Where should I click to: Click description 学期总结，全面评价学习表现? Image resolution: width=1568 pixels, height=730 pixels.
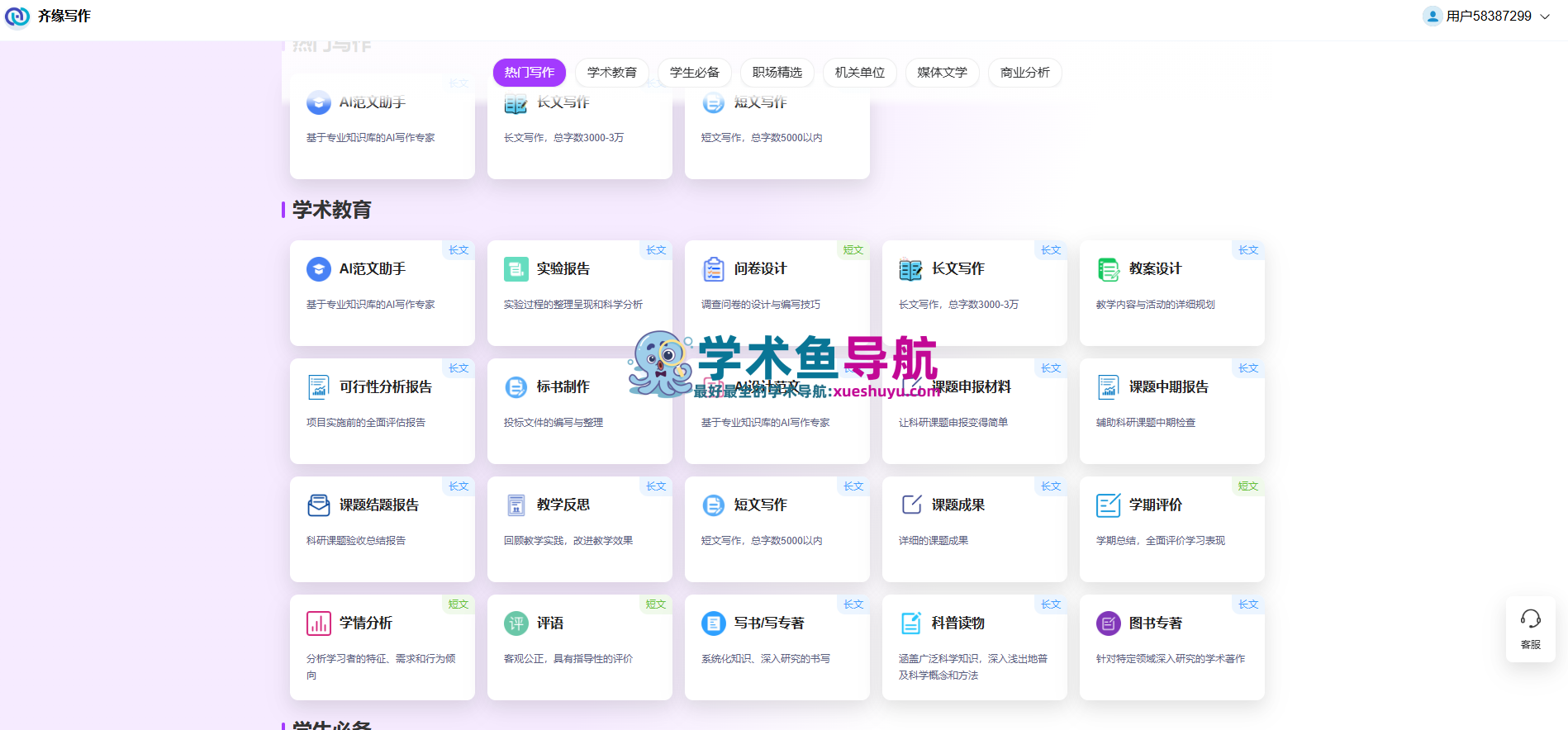click(x=1161, y=541)
